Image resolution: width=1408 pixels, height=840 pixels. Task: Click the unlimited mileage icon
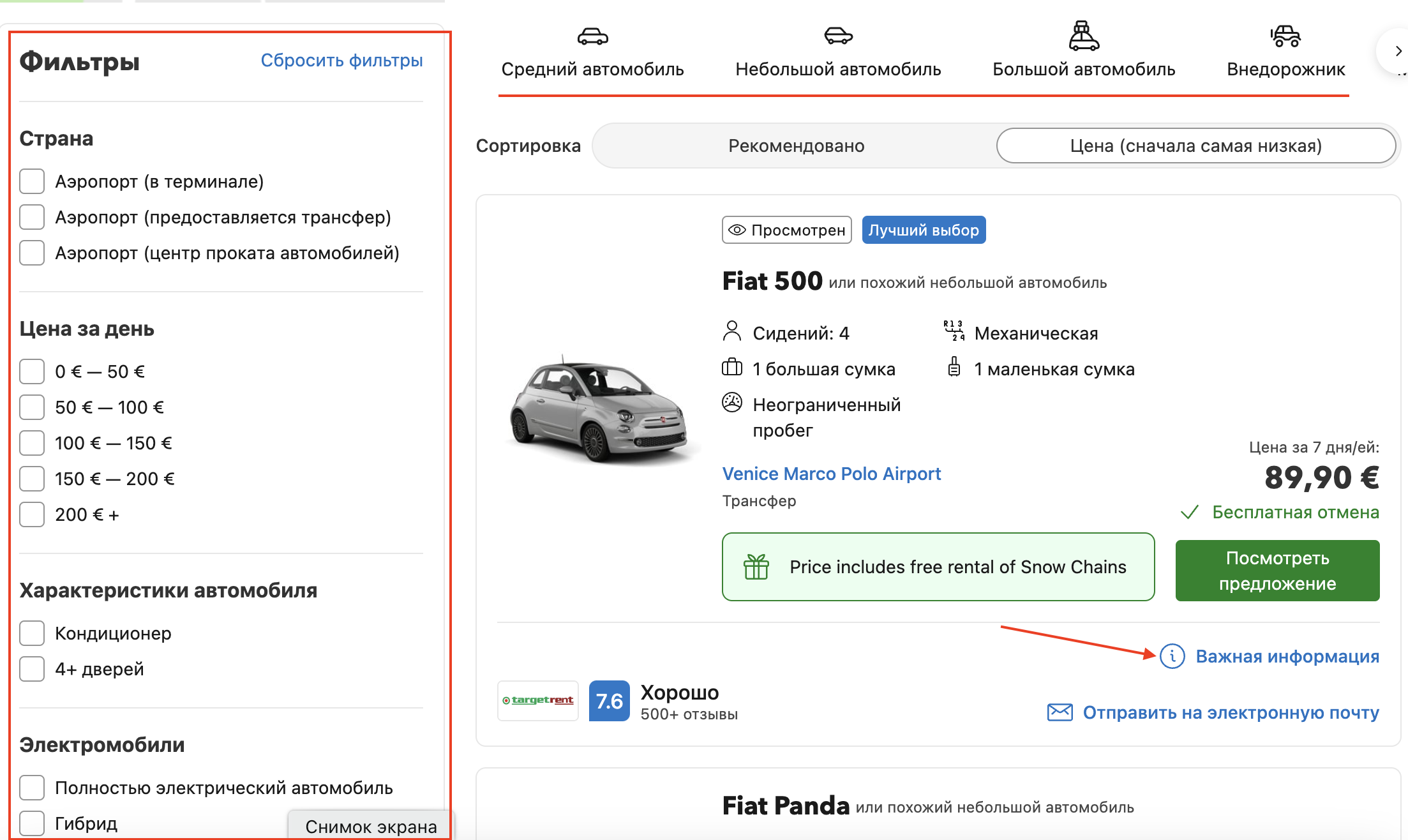click(x=732, y=403)
